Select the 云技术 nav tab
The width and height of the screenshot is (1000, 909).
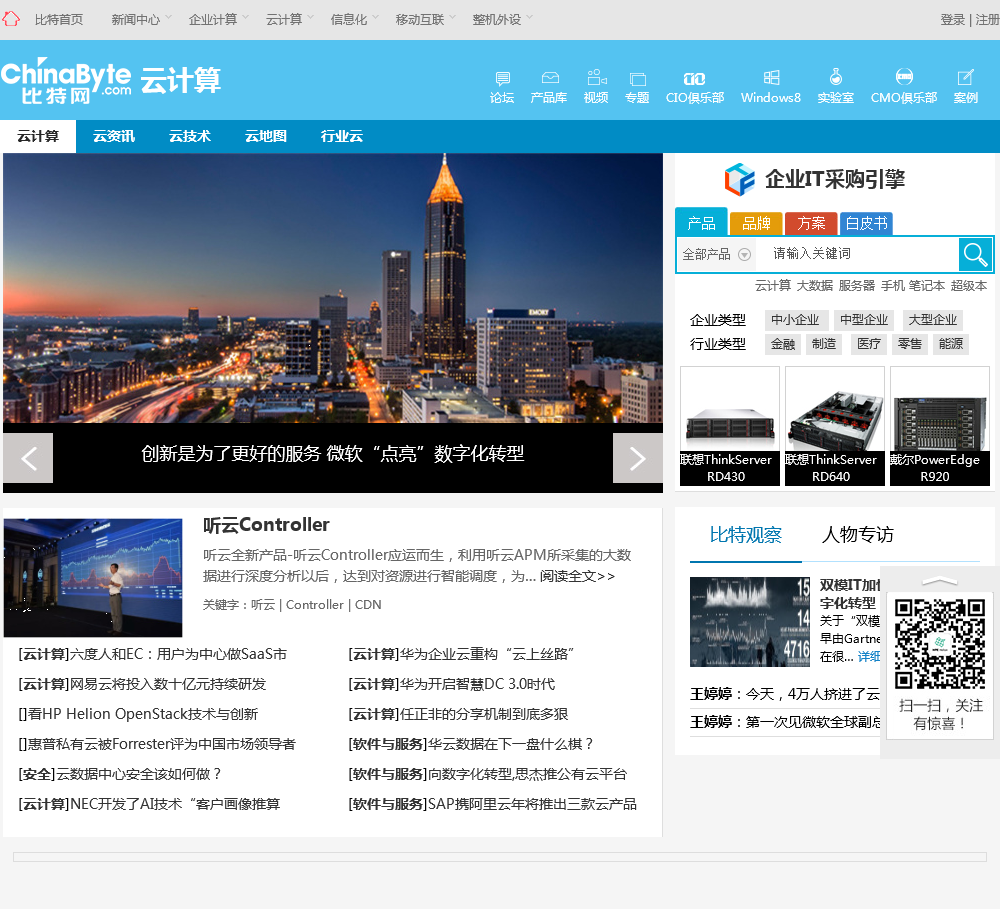coord(189,136)
